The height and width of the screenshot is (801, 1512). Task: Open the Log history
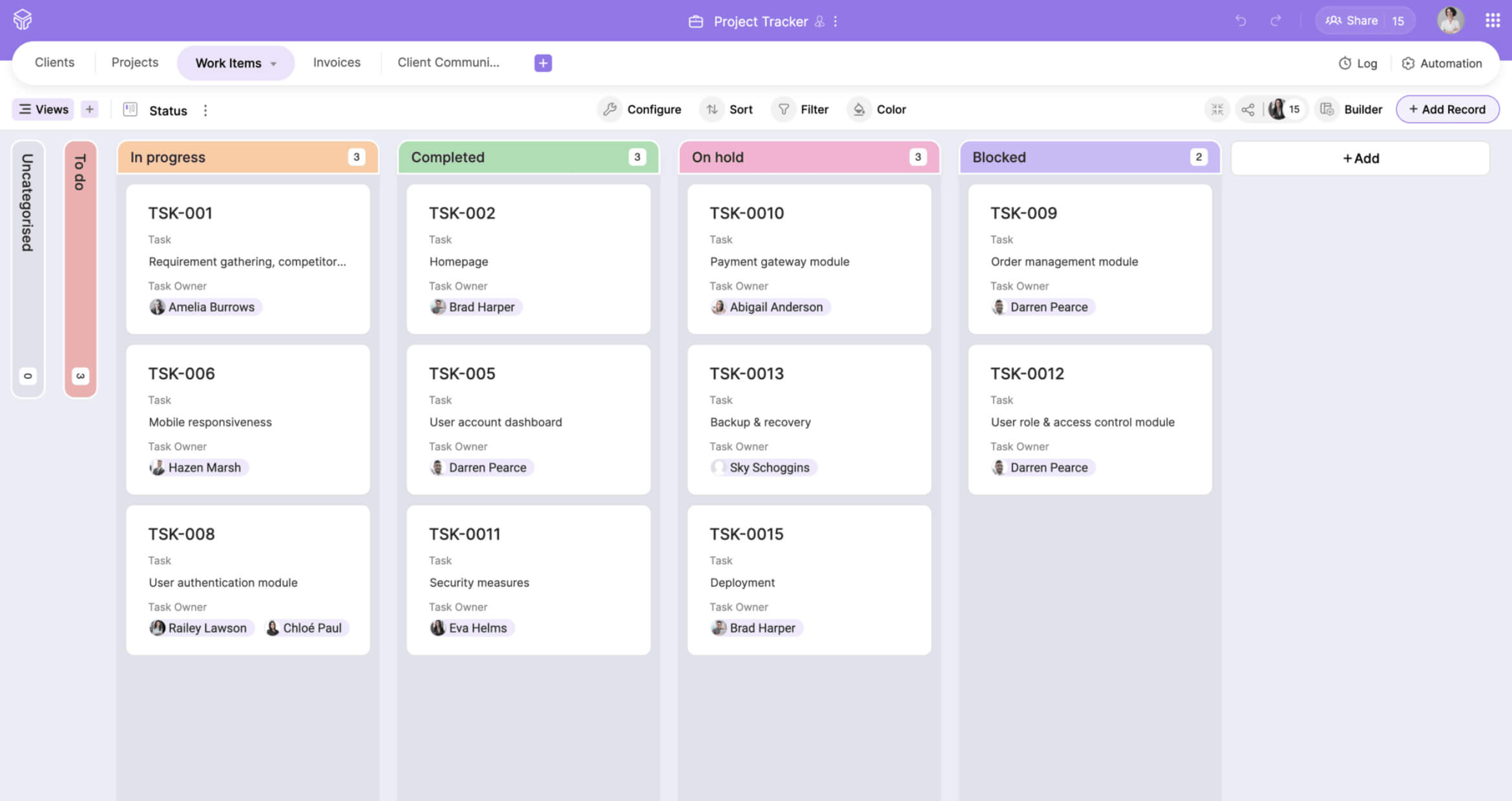(x=1358, y=63)
